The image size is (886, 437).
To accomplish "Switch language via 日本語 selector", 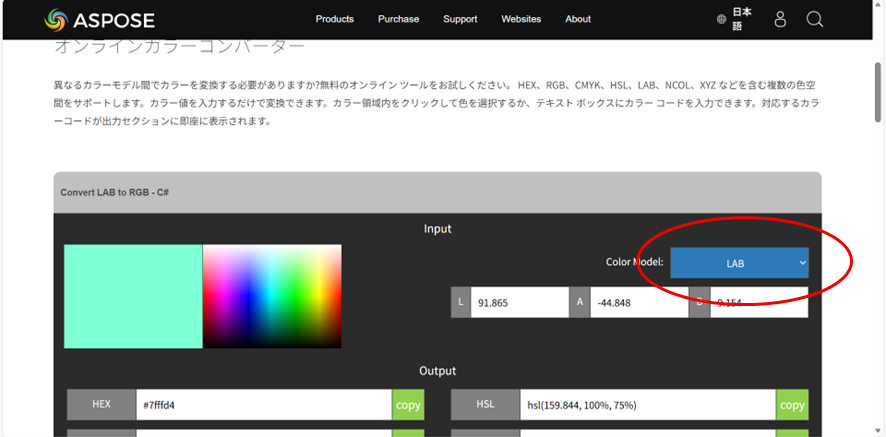I will click(x=742, y=19).
